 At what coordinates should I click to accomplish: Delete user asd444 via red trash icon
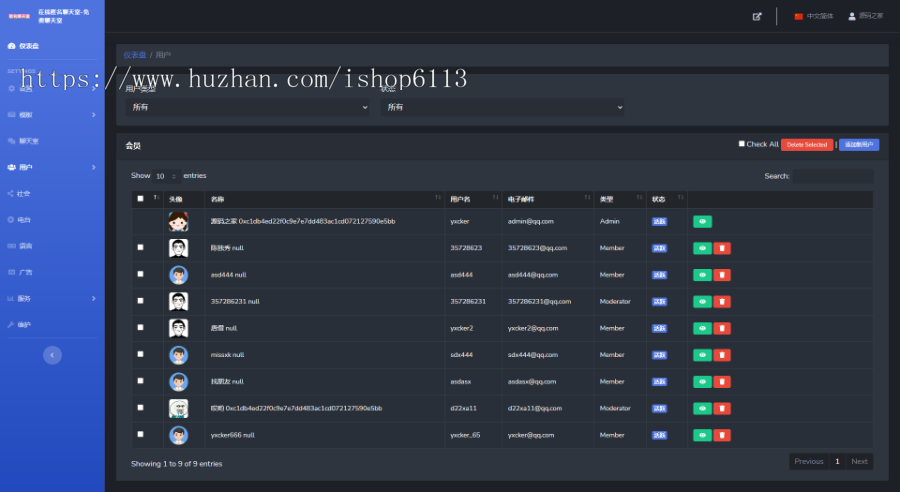coord(722,275)
